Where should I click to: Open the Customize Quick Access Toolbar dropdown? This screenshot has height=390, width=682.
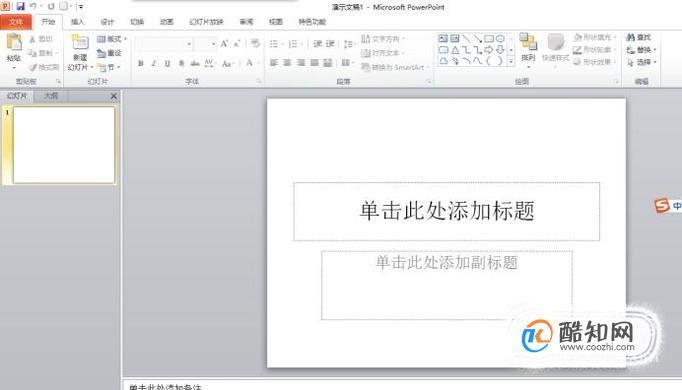81,7
